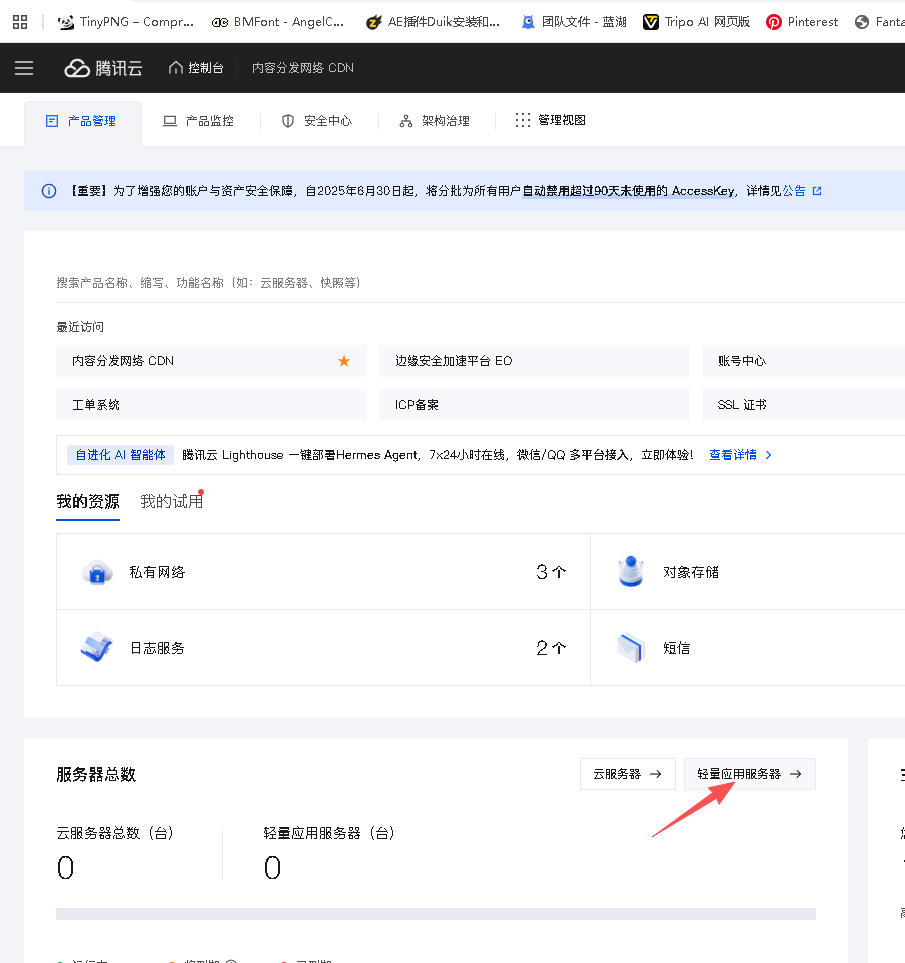
Task: Open recent item 内容分发网络 CDN
Action: pos(211,361)
